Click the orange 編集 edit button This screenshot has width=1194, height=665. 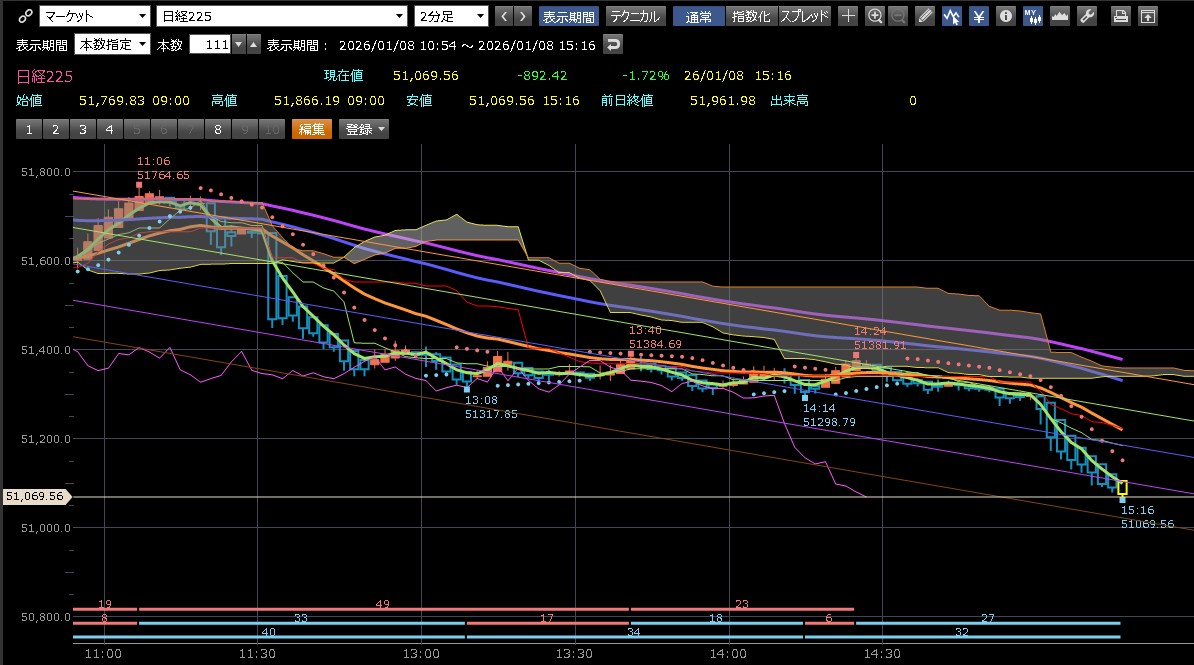[311, 129]
